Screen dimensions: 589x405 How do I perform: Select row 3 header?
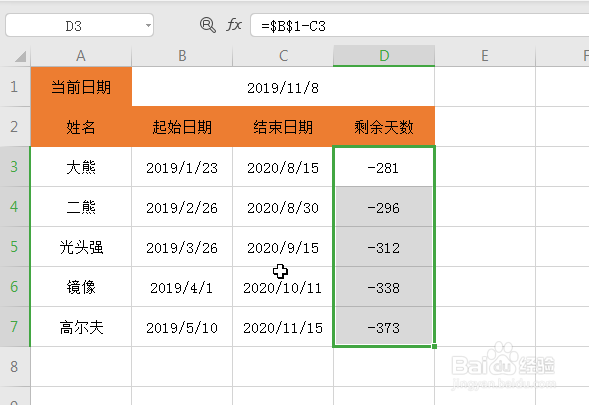(x=15, y=166)
